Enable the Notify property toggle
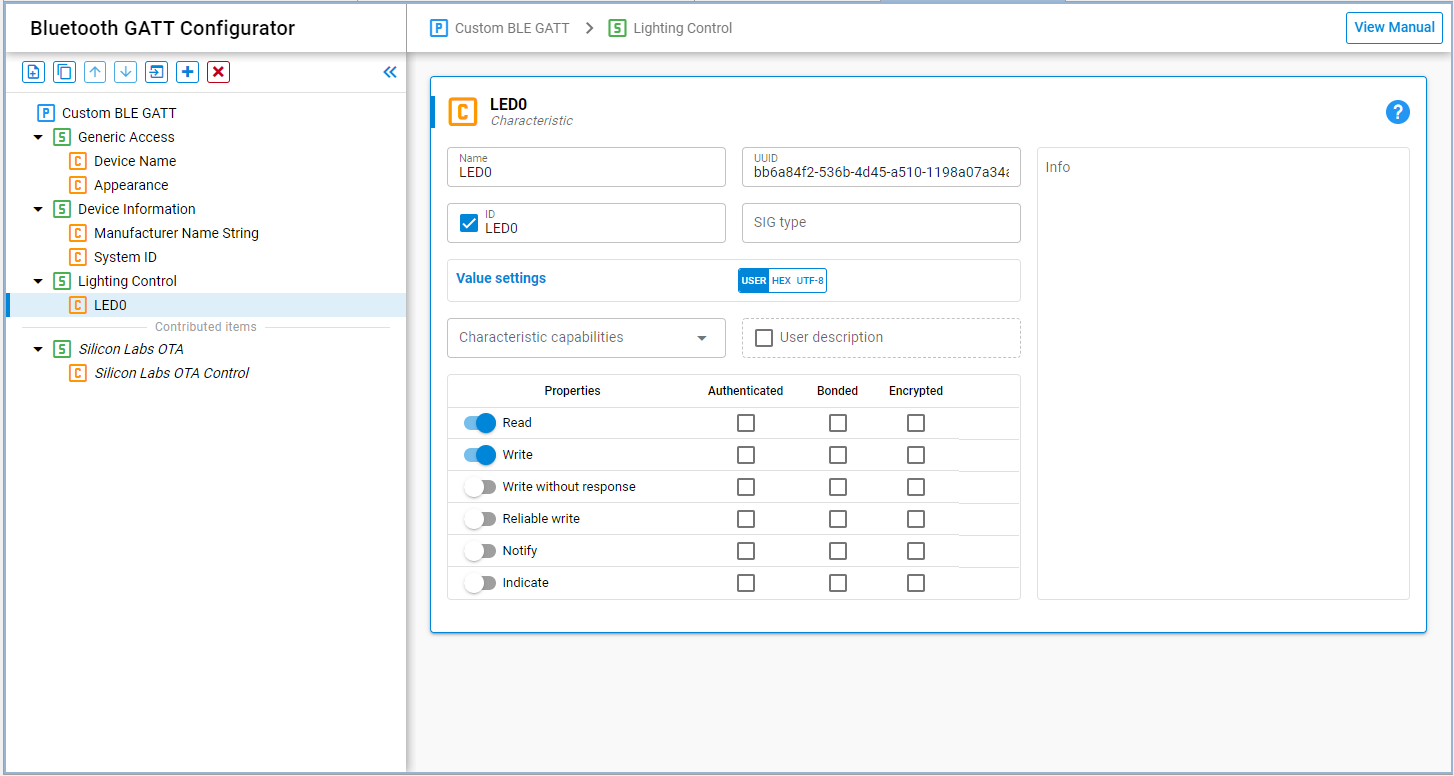The height and width of the screenshot is (776, 1454). pyautogui.click(x=480, y=551)
